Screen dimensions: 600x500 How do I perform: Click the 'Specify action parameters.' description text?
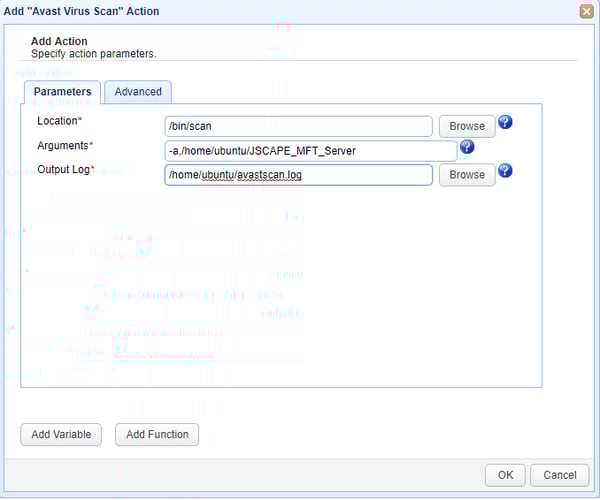tap(94, 54)
